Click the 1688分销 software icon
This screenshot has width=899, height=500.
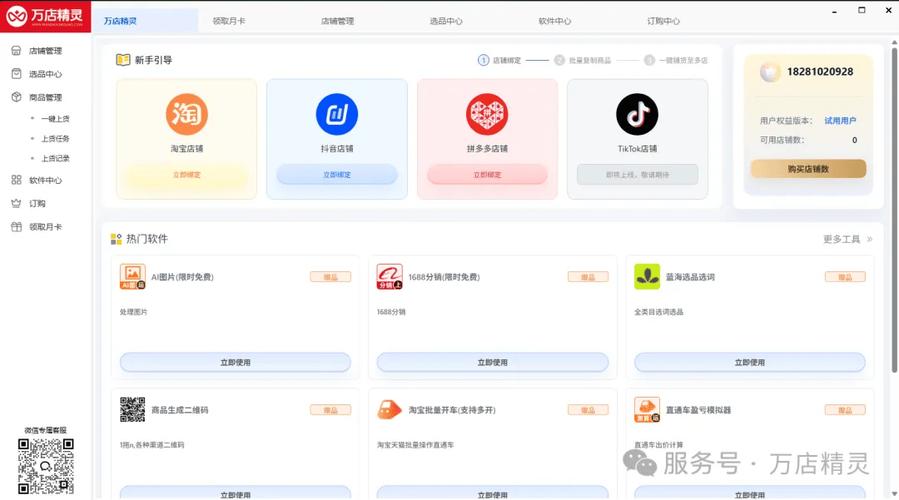[390, 277]
